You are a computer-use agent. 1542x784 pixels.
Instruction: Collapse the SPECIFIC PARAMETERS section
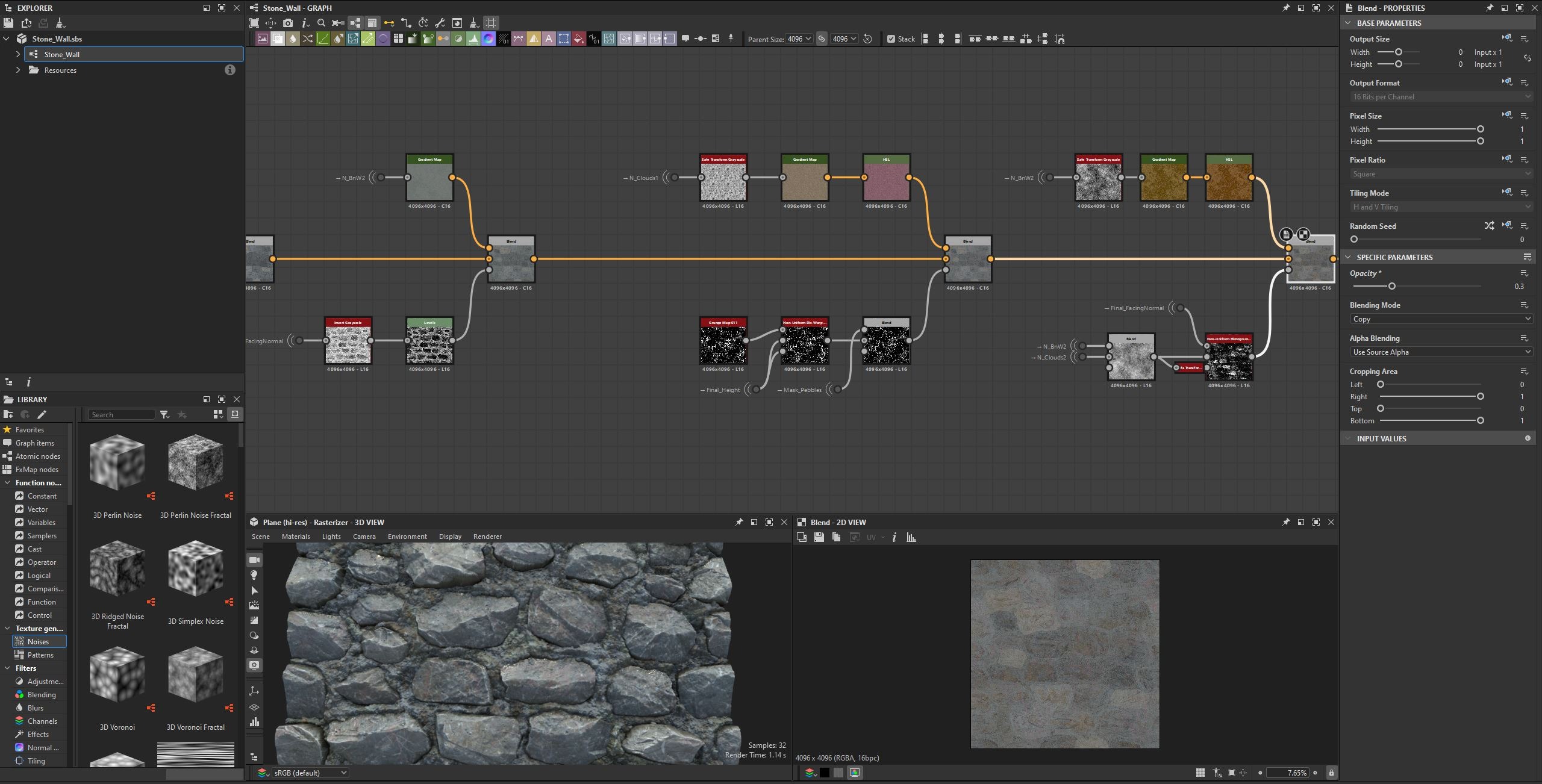coord(1348,257)
